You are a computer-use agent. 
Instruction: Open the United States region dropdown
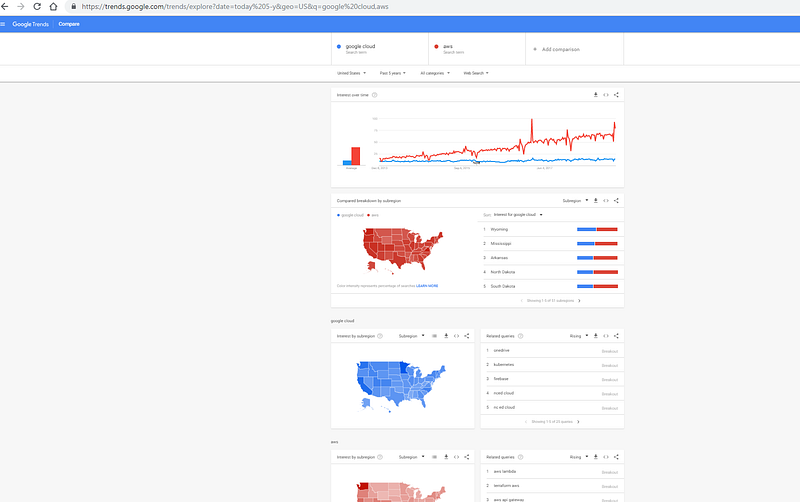[x=351, y=73]
